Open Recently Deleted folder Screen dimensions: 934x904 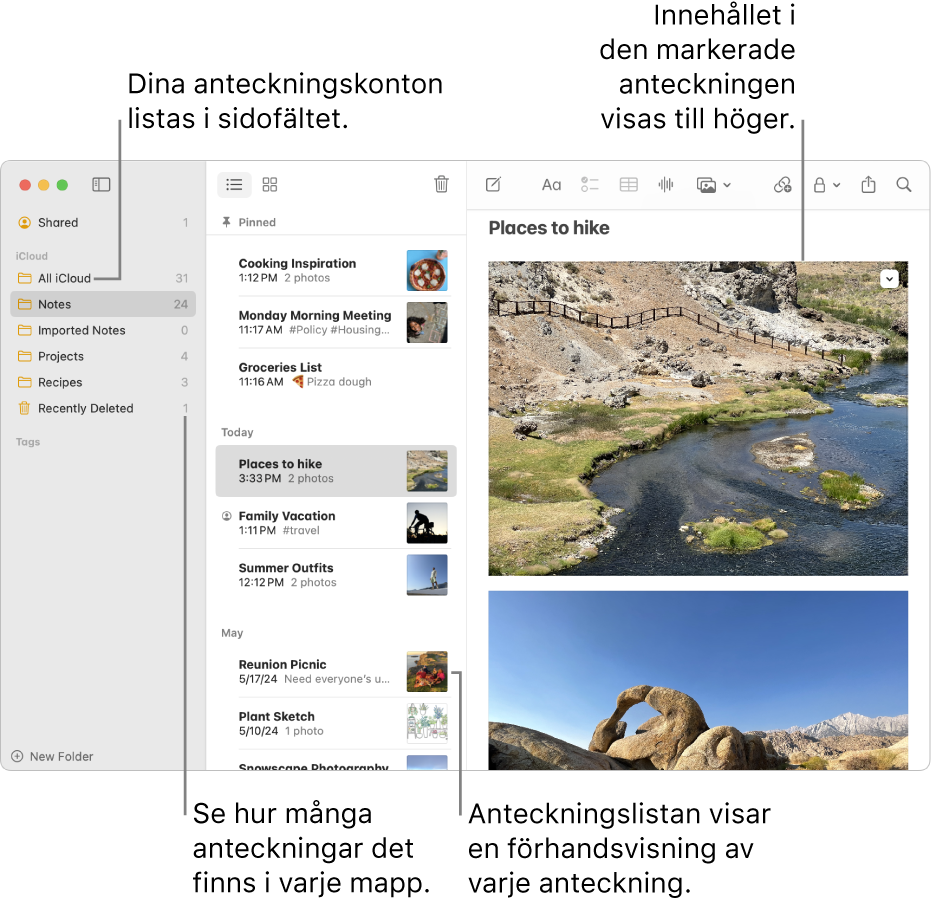(x=103, y=408)
